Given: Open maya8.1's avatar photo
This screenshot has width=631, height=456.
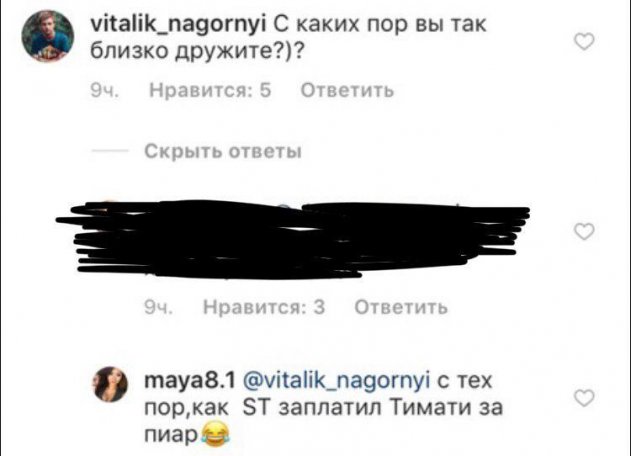Looking at the screenshot, I should tap(110, 384).
